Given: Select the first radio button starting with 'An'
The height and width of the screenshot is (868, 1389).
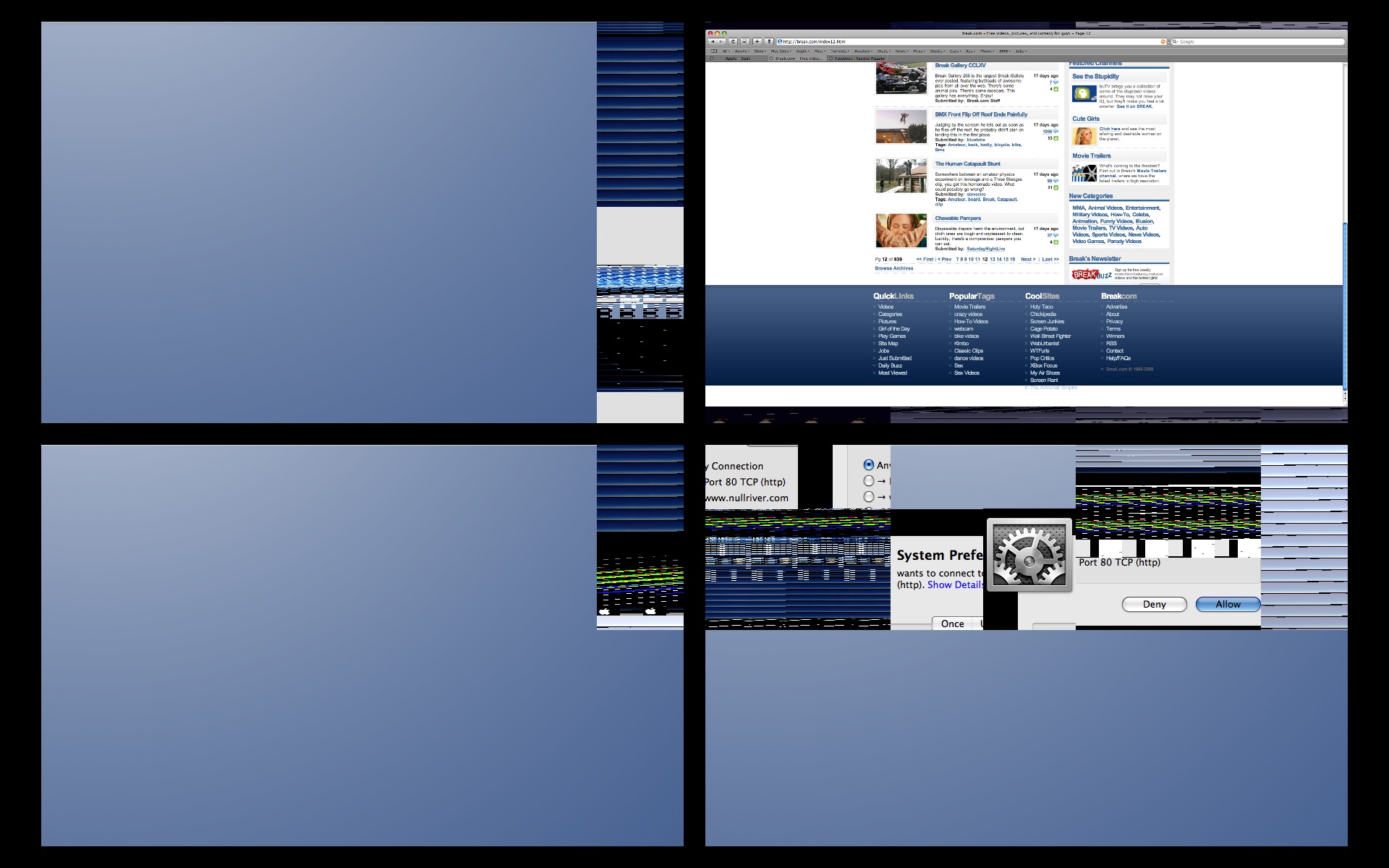Looking at the screenshot, I should coord(868,465).
